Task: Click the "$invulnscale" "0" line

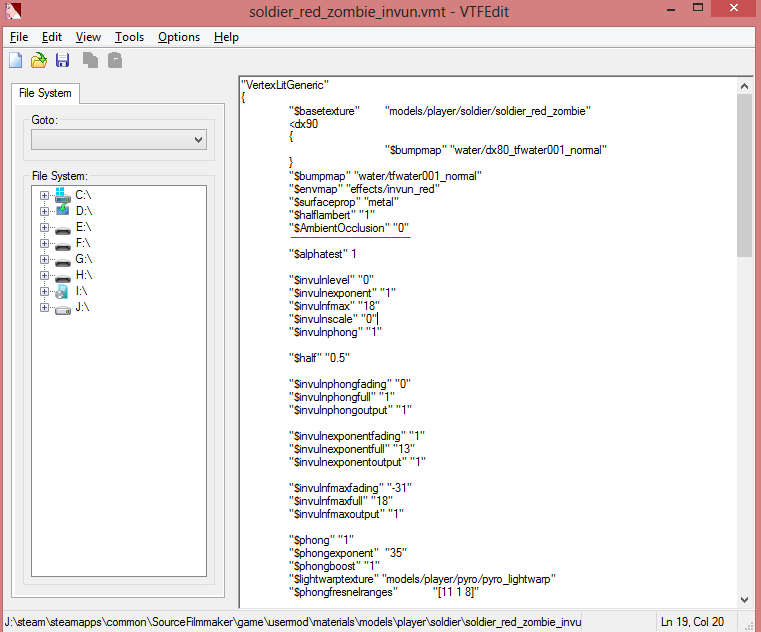Action: pyautogui.click(x=333, y=319)
